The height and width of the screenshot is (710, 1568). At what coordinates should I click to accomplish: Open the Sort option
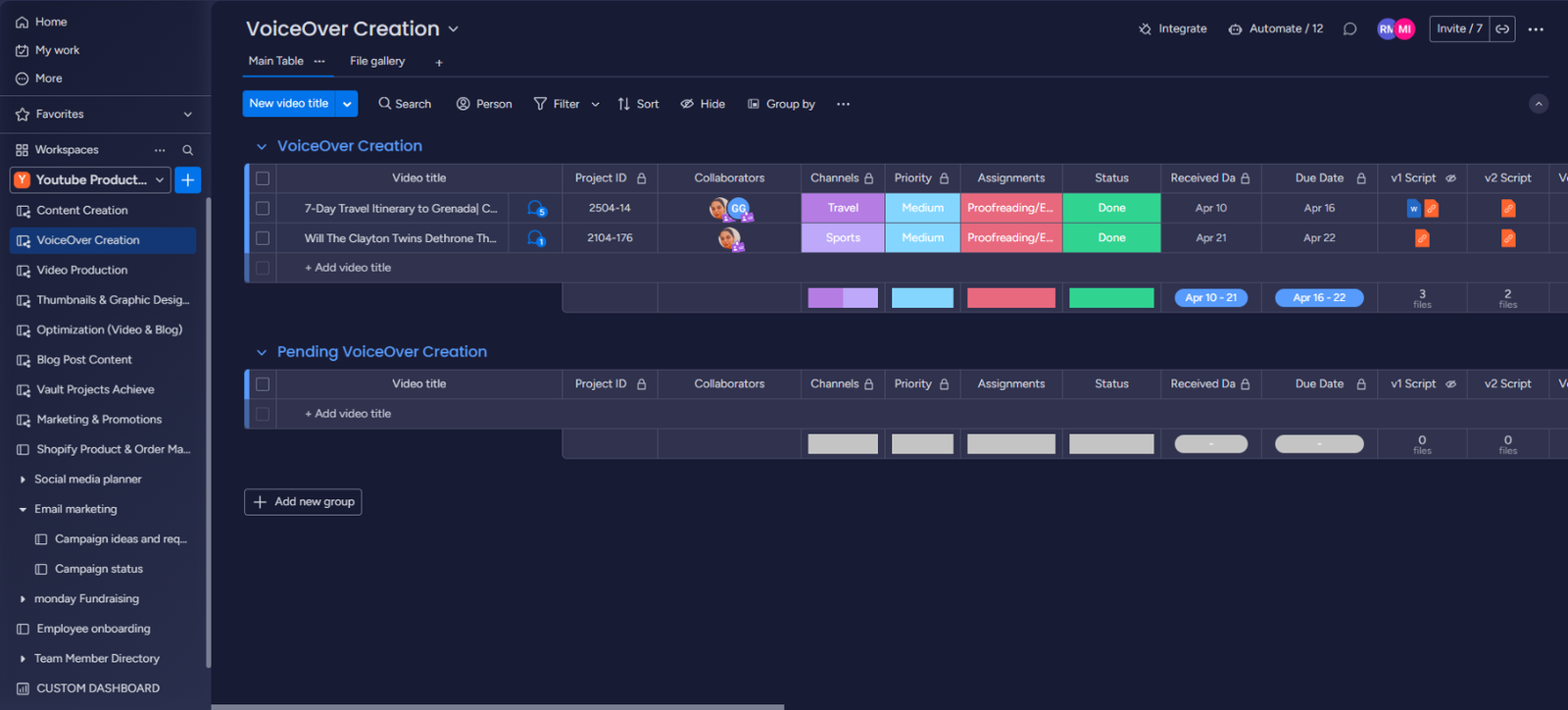click(x=638, y=104)
